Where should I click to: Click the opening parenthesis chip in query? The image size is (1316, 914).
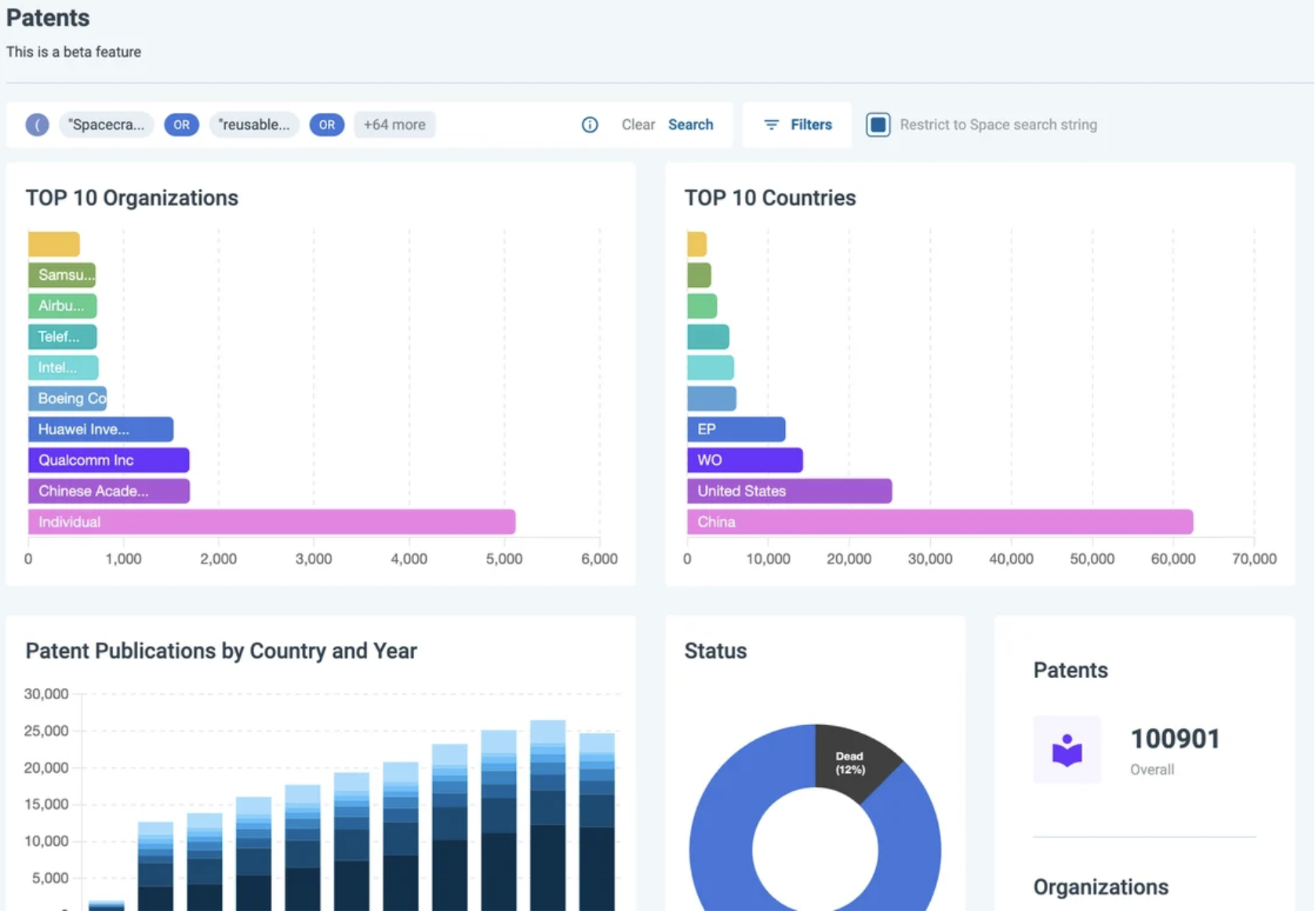[x=37, y=125]
